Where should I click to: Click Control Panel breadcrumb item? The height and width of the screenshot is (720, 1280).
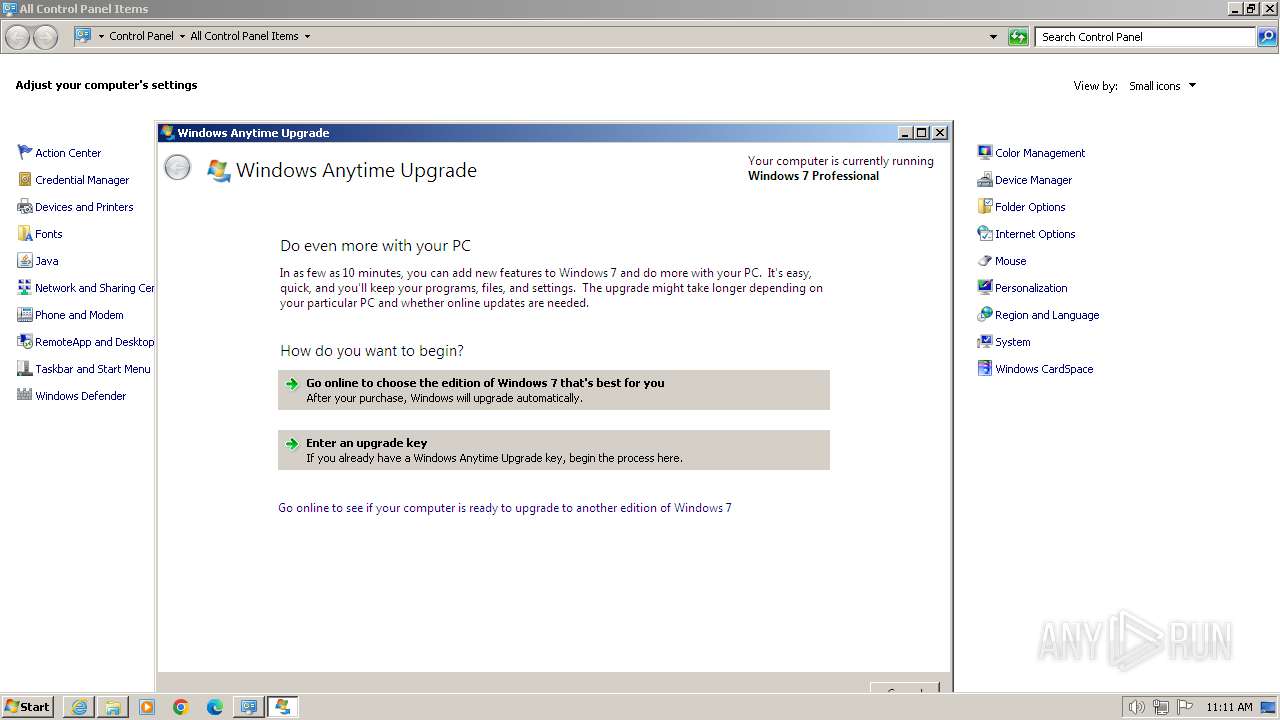141,36
